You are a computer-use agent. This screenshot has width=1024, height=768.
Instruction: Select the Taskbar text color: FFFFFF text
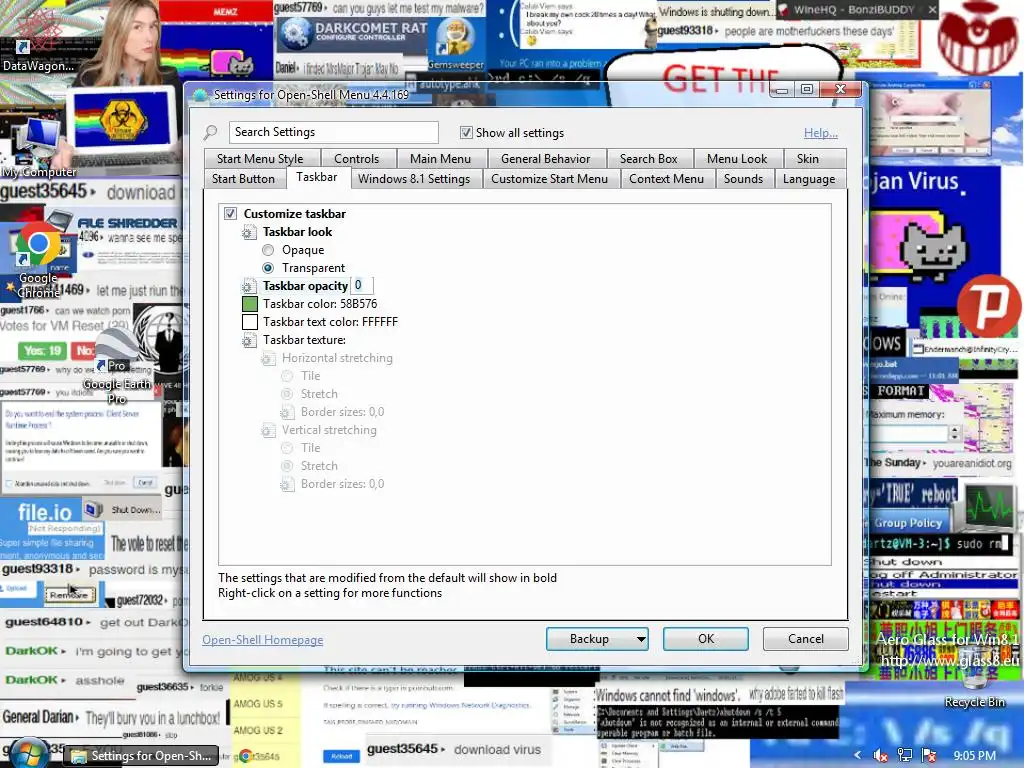tap(330, 322)
